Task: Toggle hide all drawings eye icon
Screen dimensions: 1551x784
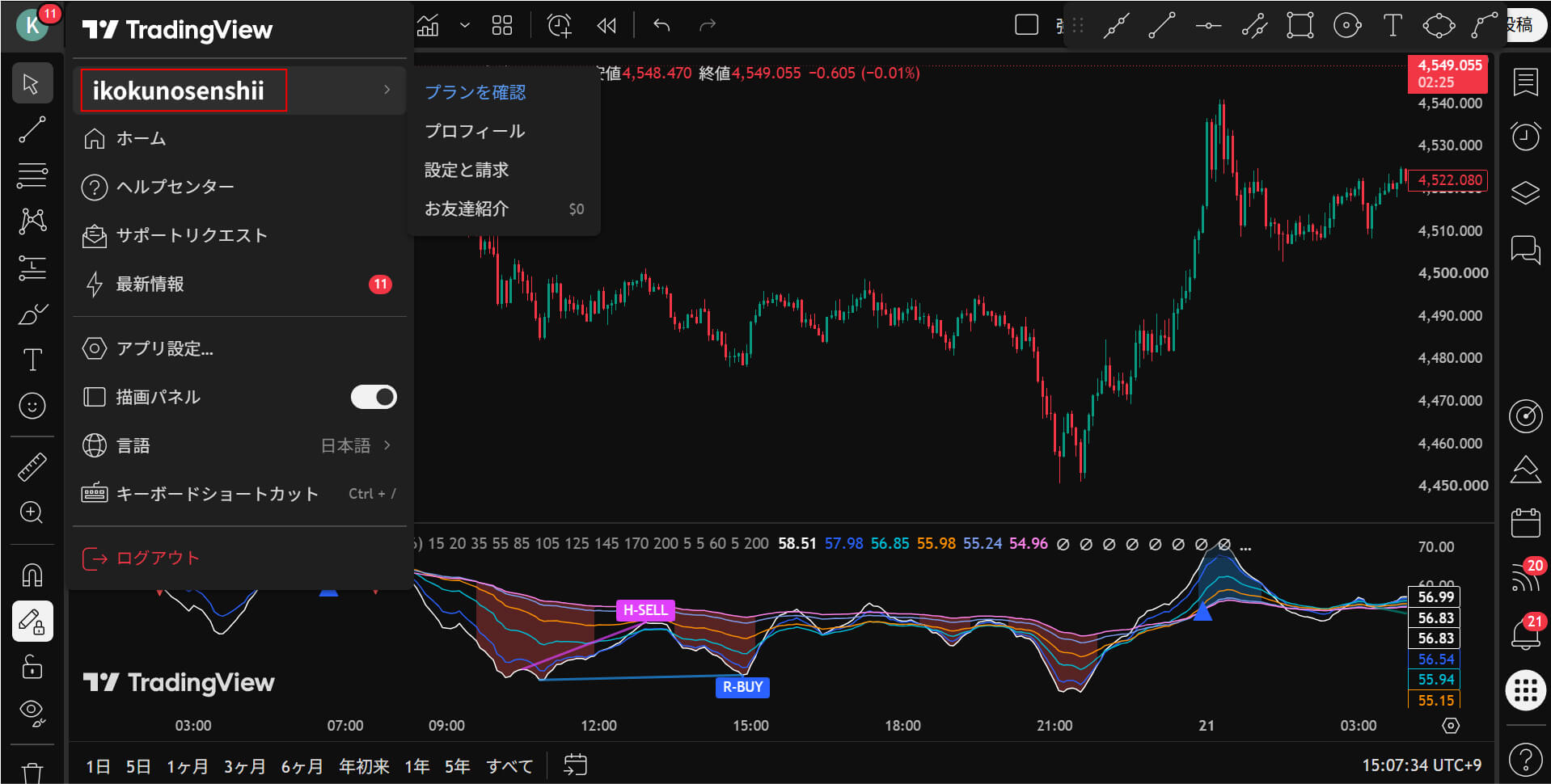Action: tap(32, 713)
